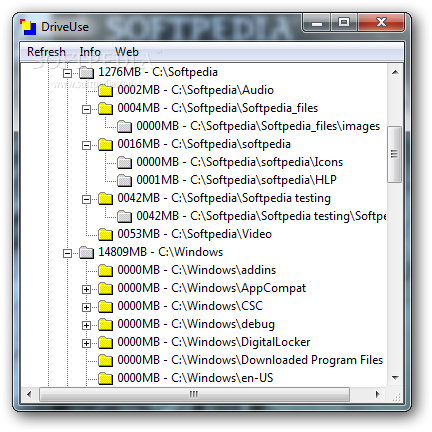
Task: Select the C:\Windows\AppCompat entry text
Action: tap(211, 288)
